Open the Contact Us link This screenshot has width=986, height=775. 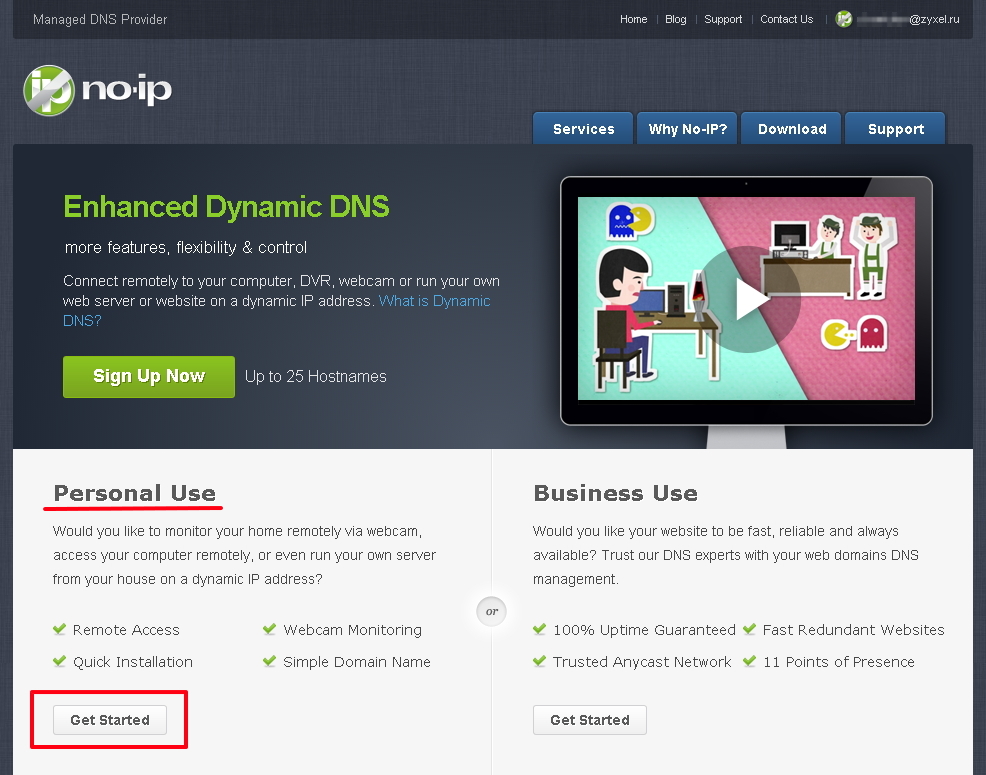[x=786, y=19]
